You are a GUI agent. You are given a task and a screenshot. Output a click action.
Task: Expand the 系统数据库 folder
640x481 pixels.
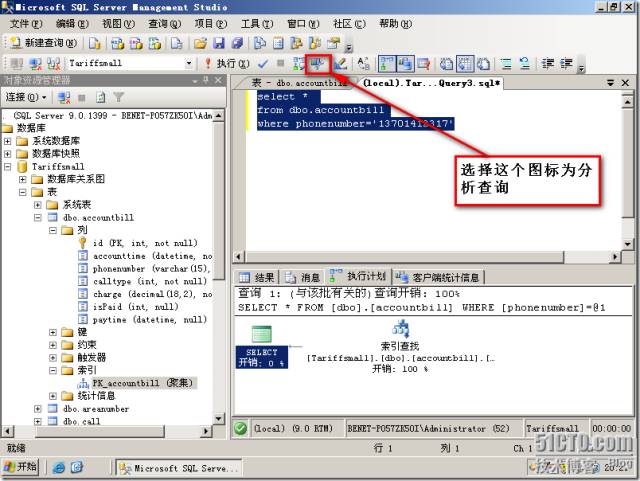[7, 141]
